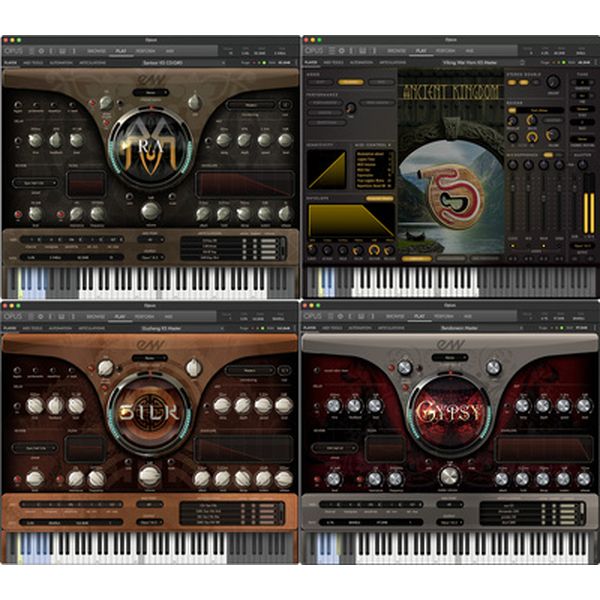Click the EW logo above RA emblem

pyautogui.click(x=149, y=76)
